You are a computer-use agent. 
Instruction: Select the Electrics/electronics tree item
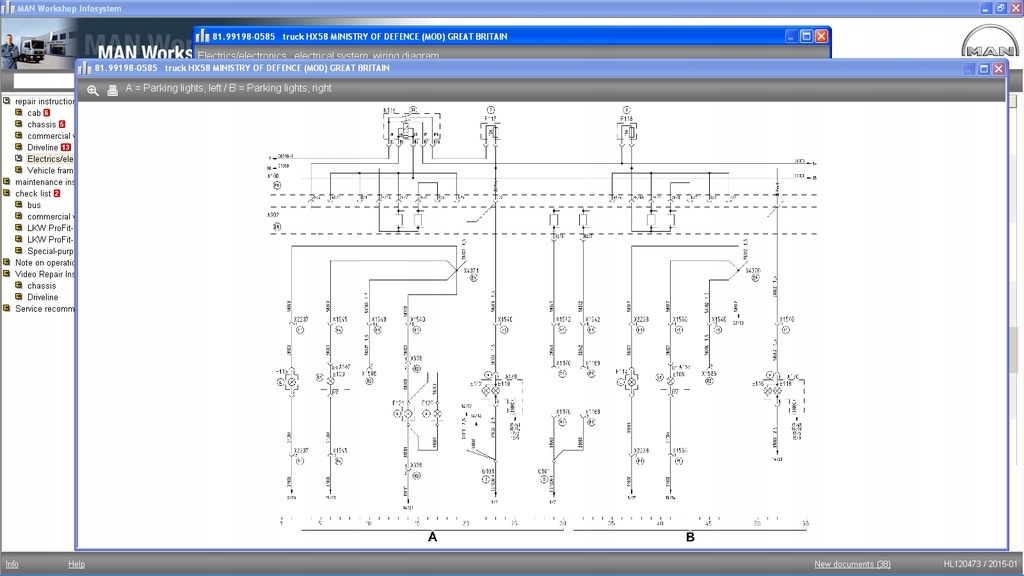(50, 159)
